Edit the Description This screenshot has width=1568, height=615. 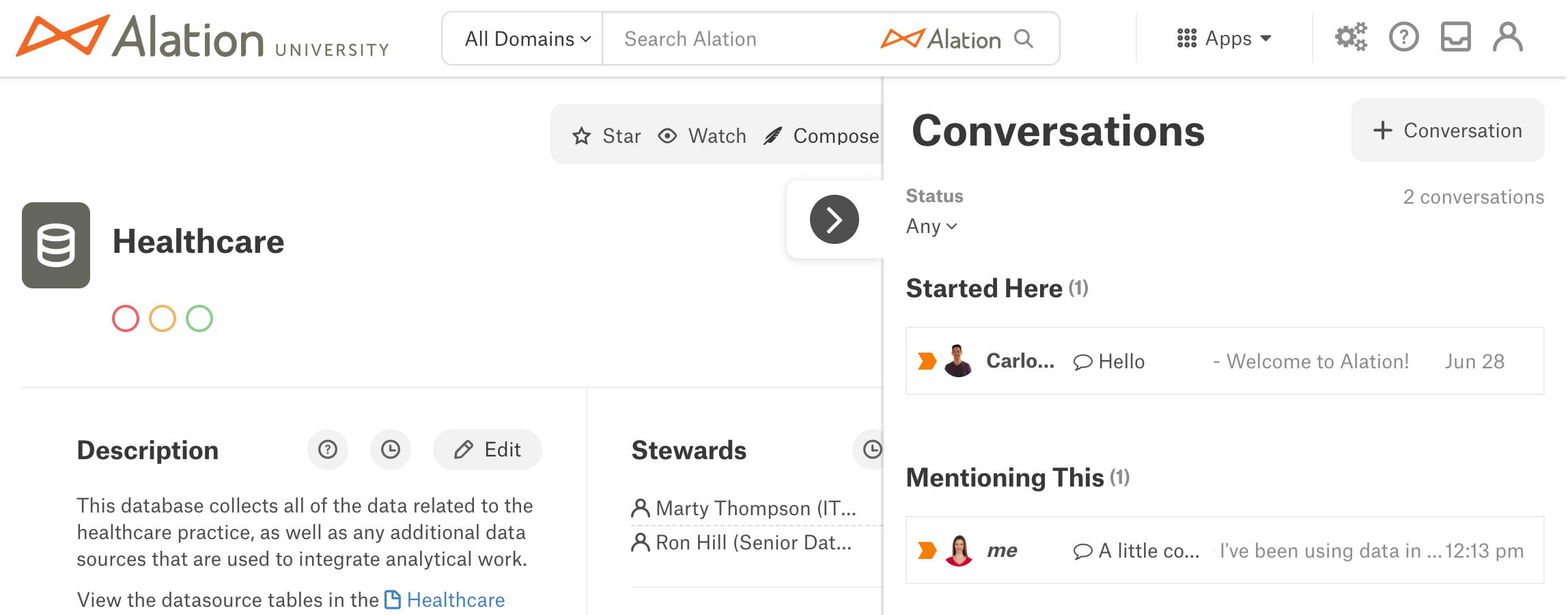(x=488, y=450)
